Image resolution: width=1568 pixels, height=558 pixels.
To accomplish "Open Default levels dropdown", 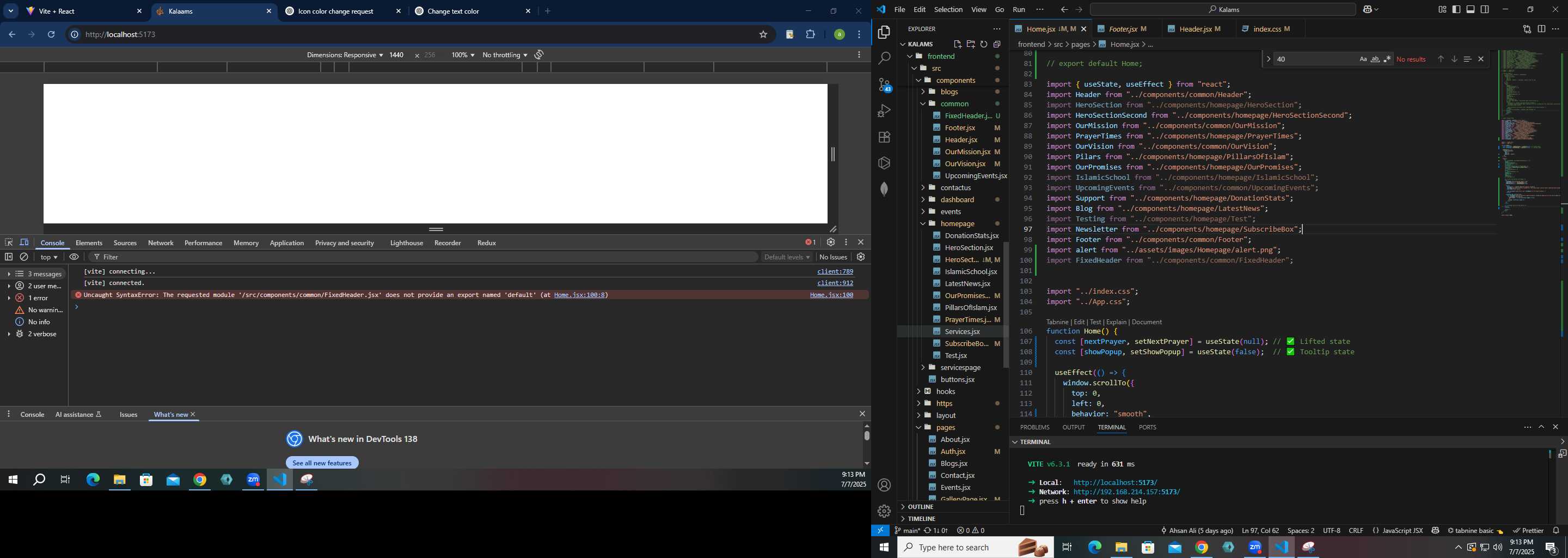I will 787,257.
